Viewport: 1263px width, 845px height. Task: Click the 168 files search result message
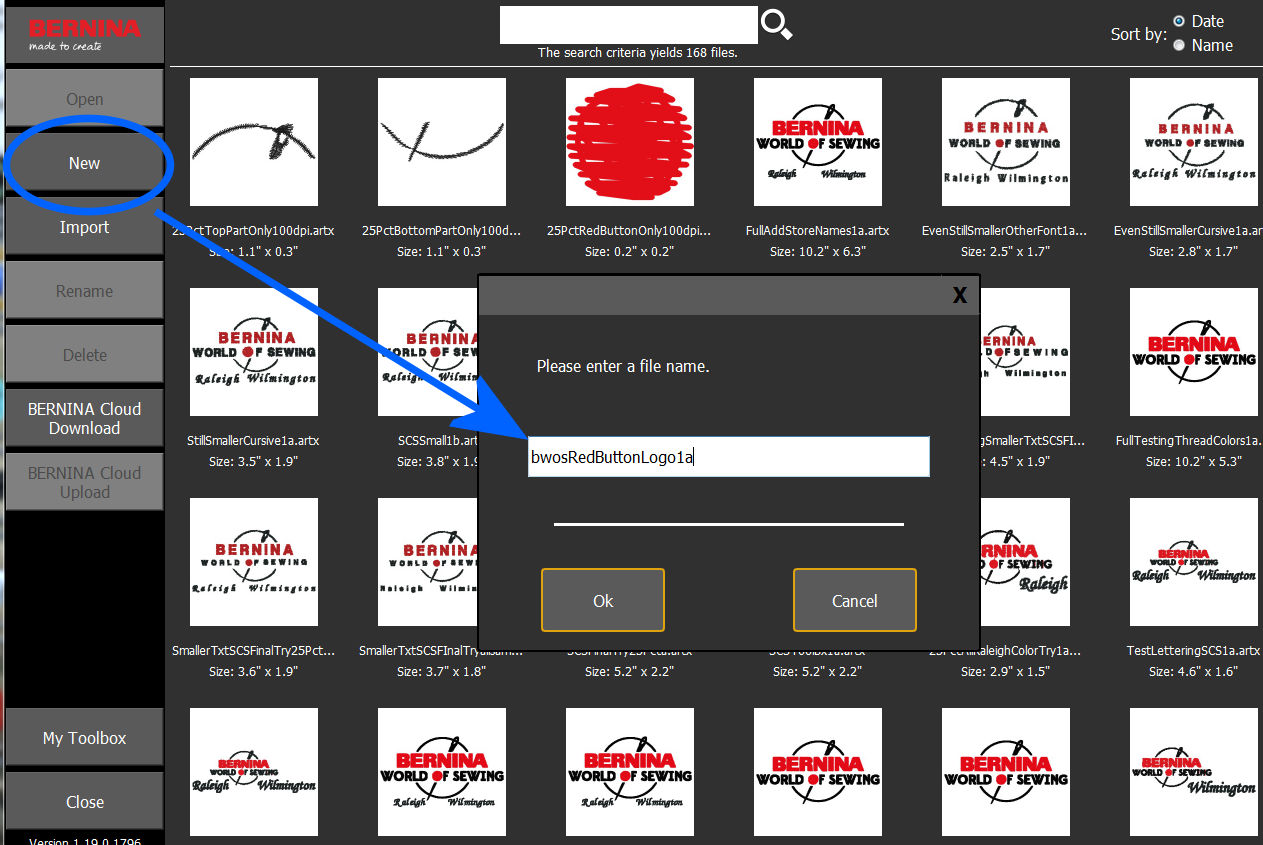637,53
